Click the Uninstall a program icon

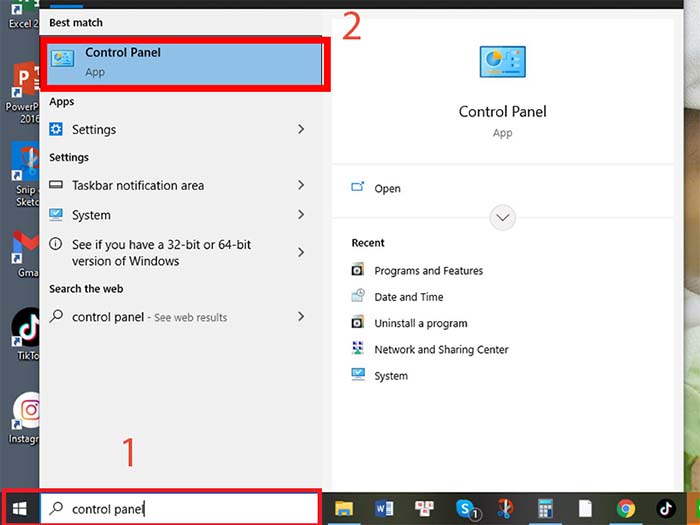click(x=358, y=322)
